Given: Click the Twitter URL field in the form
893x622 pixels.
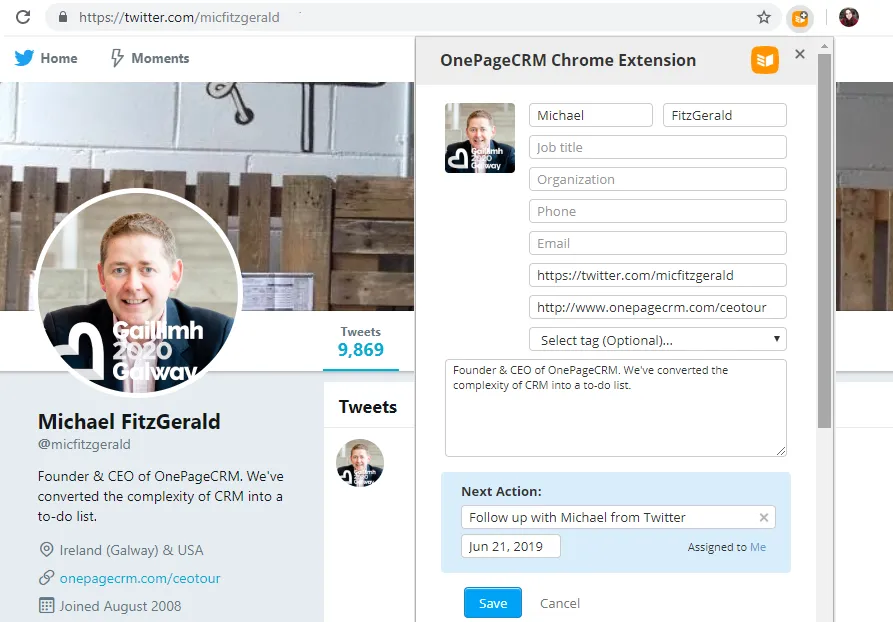Looking at the screenshot, I should coord(658,275).
